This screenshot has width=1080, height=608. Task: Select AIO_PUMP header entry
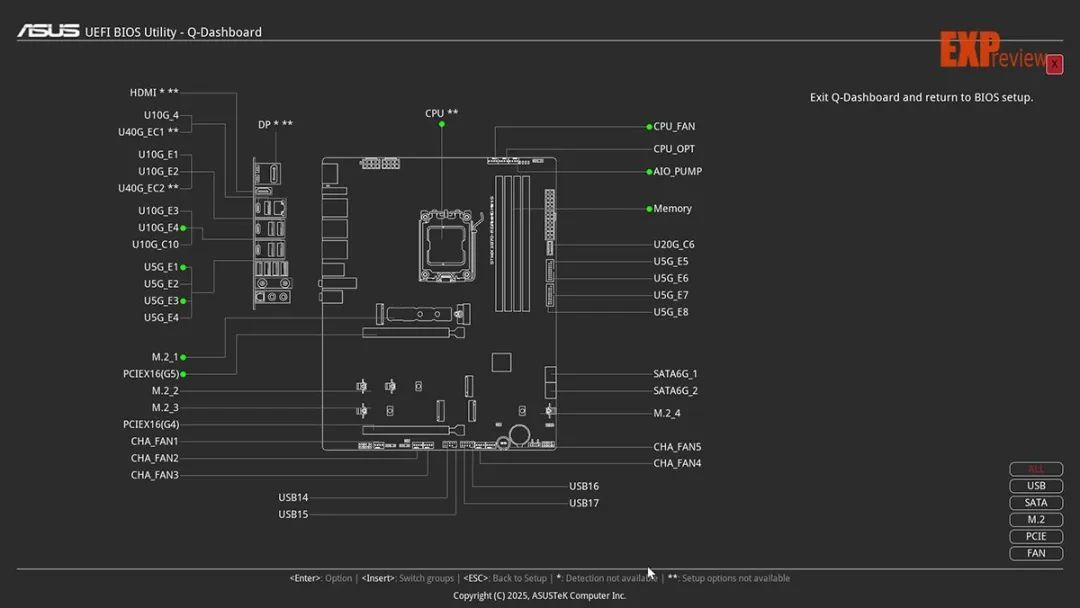click(677, 171)
